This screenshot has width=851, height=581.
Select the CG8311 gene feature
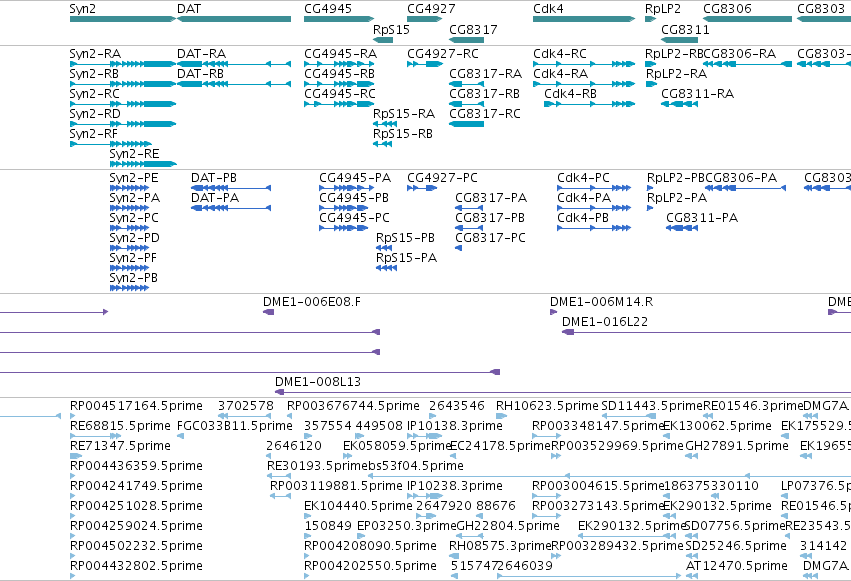(x=679, y=40)
